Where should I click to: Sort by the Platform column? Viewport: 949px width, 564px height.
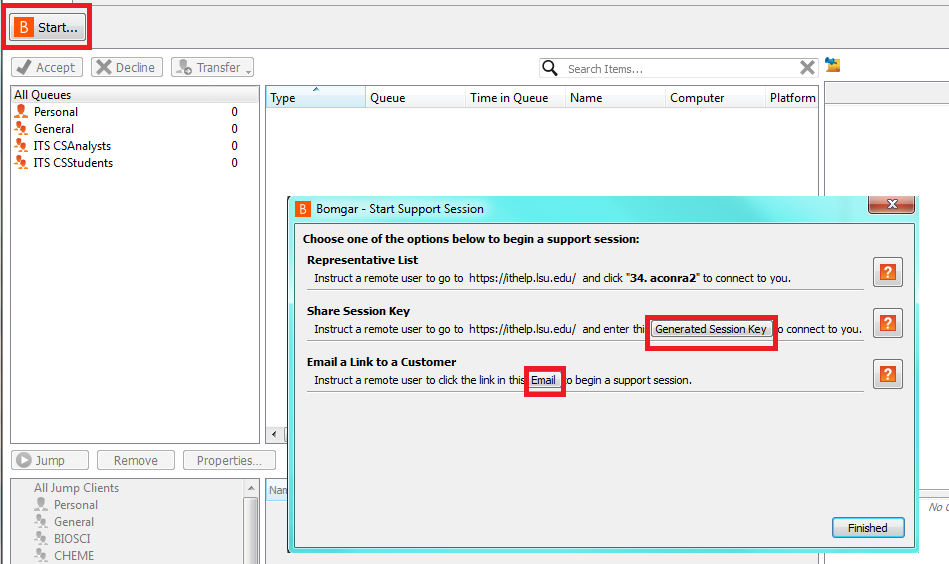tap(792, 97)
